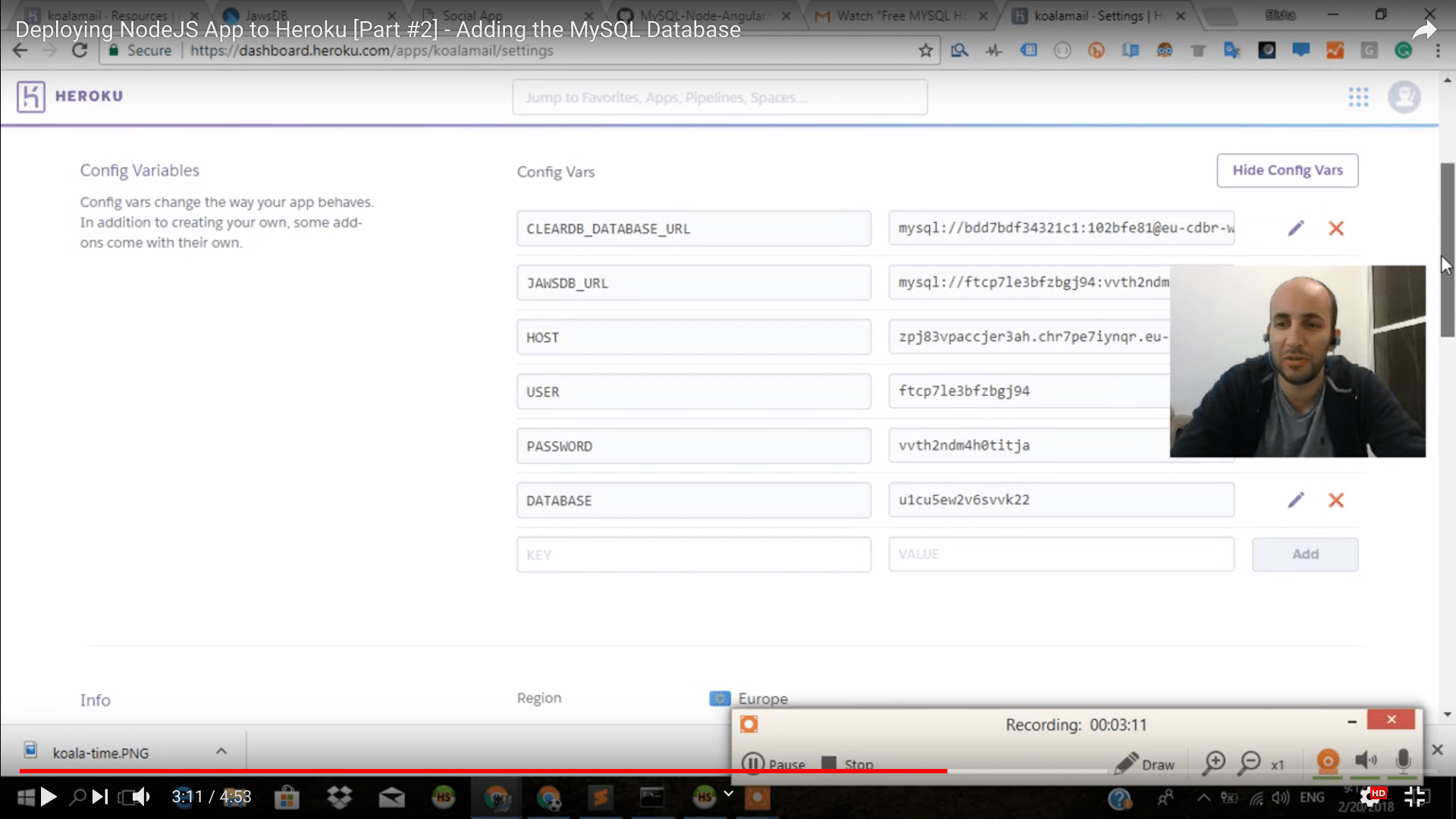Click the HOST key field
This screenshot has width=1456, height=819.
[x=693, y=337]
